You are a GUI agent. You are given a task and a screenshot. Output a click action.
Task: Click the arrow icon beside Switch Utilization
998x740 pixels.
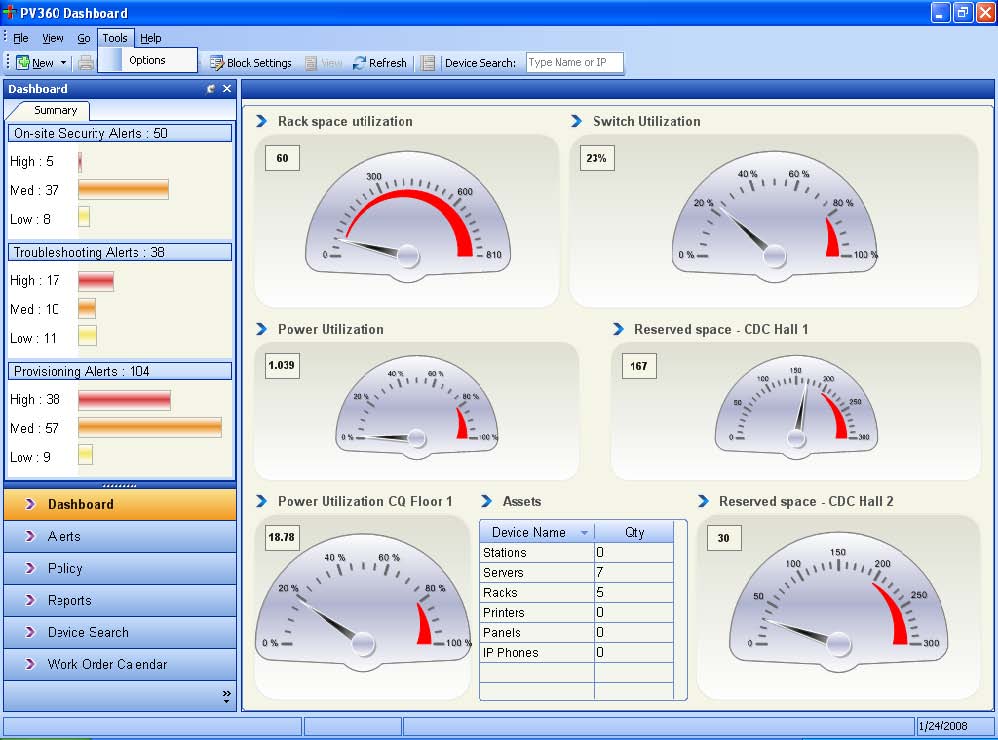[x=577, y=121]
